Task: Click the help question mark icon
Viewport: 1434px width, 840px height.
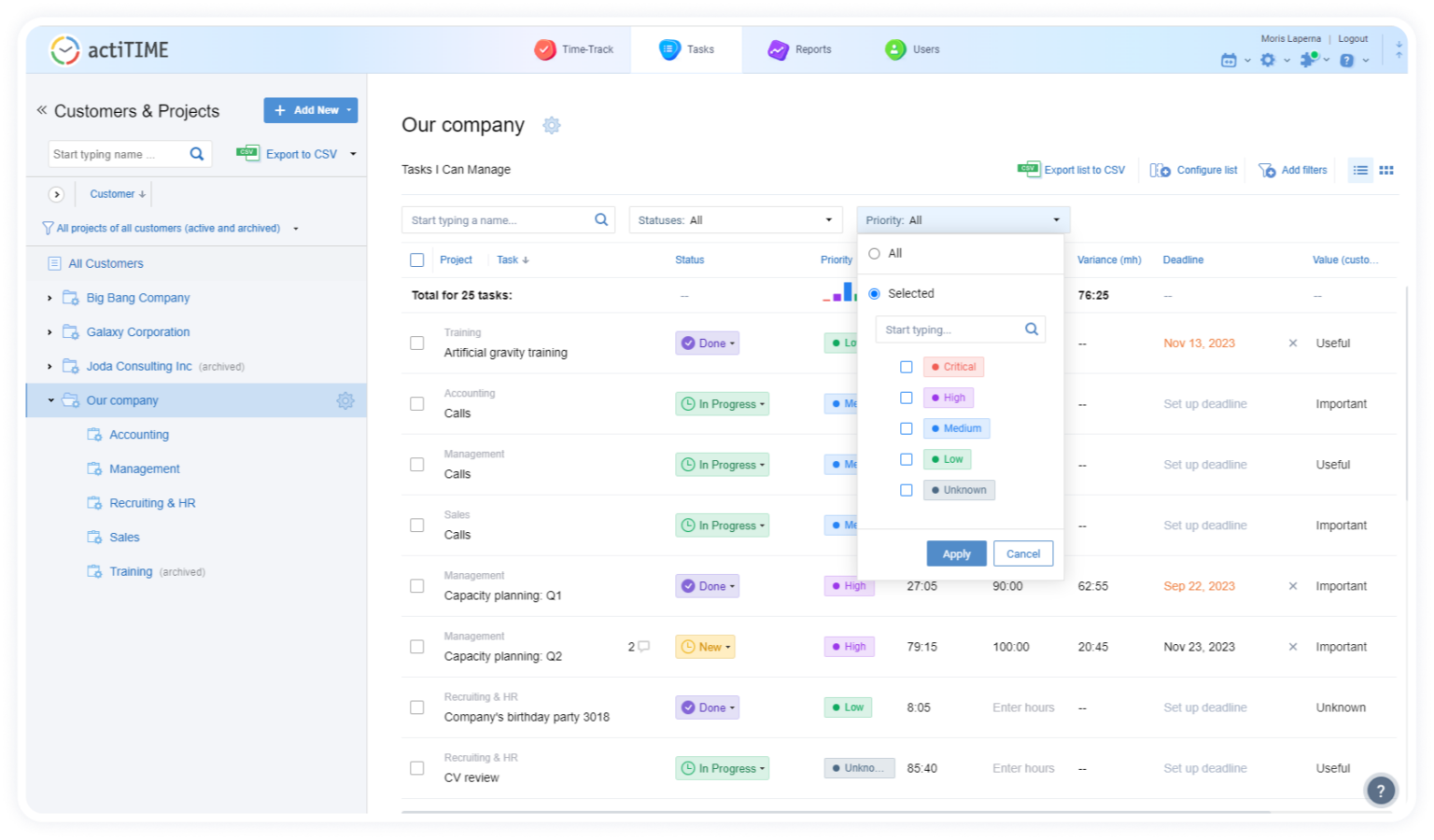Action: click(1348, 60)
